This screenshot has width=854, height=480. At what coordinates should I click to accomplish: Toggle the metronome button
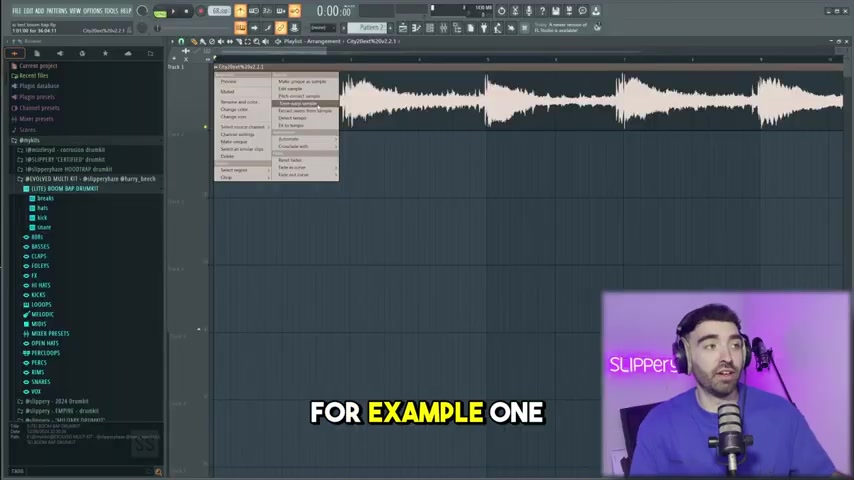pyautogui.click(x=240, y=11)
